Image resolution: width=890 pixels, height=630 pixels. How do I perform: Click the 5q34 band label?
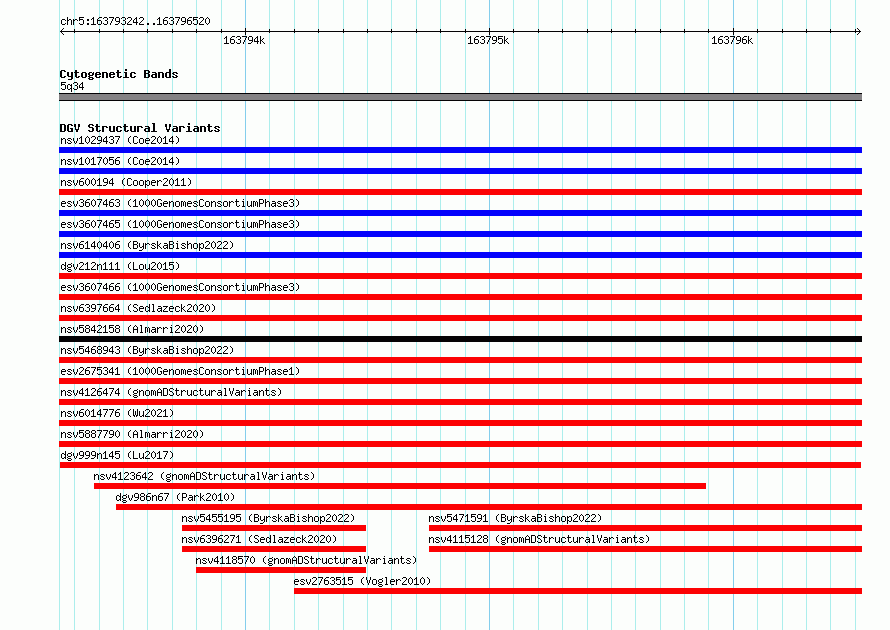72,86
